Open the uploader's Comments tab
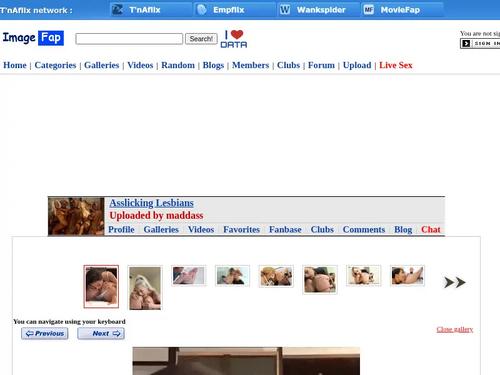This screenshot has height=375, width=500. (364, 230)
